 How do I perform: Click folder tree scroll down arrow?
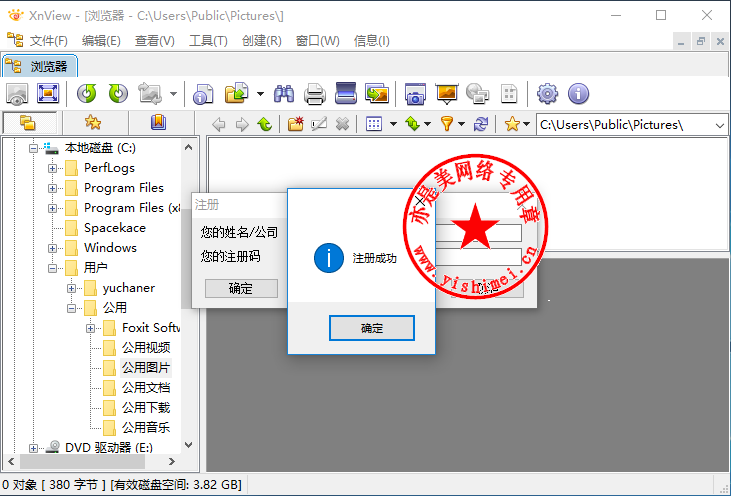pos(188,445)
